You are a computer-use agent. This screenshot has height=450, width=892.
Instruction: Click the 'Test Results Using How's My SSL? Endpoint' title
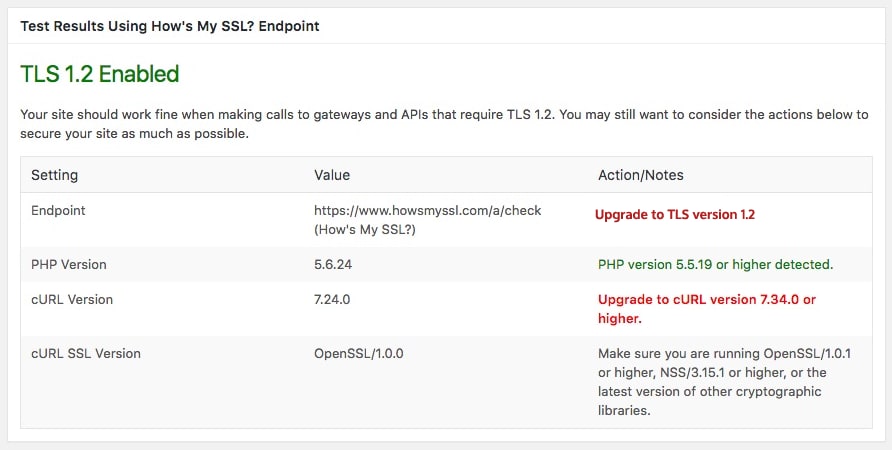[170, 26]
